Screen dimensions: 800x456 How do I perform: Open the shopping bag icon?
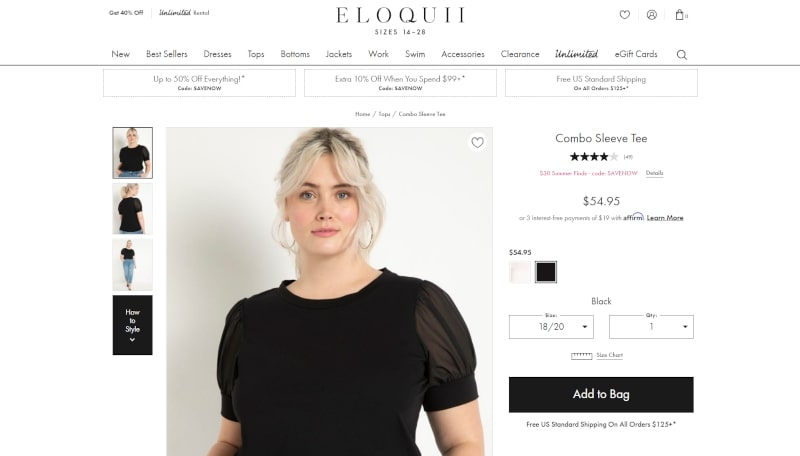(680, 15)
